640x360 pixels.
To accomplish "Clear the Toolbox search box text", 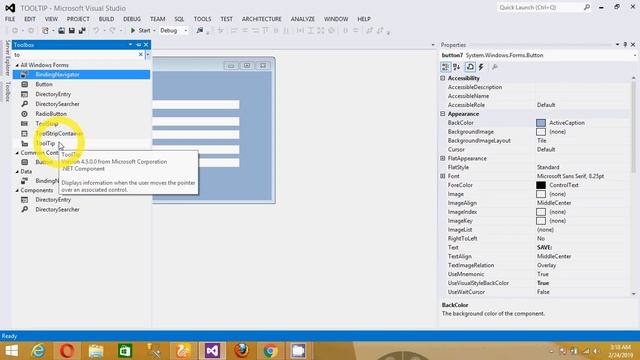I will 141,54.
